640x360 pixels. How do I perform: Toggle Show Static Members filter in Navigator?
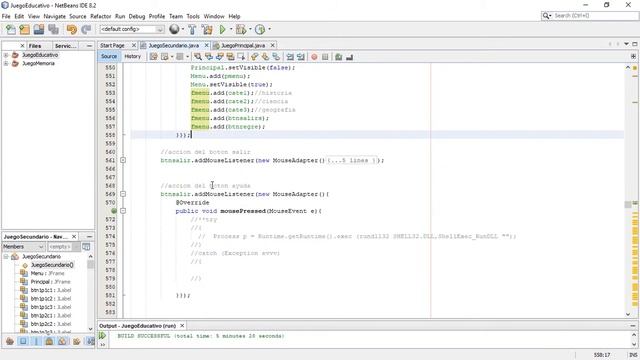36,341
